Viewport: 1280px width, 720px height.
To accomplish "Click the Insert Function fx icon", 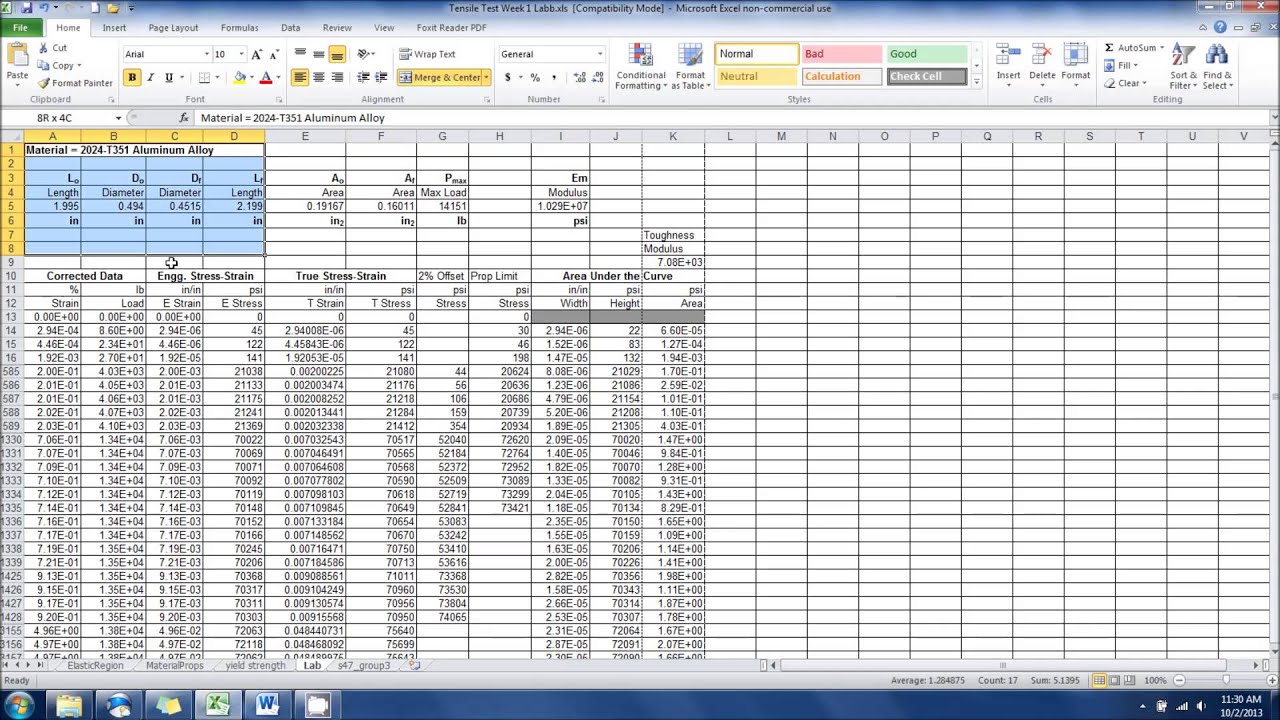I will [183, 118].
